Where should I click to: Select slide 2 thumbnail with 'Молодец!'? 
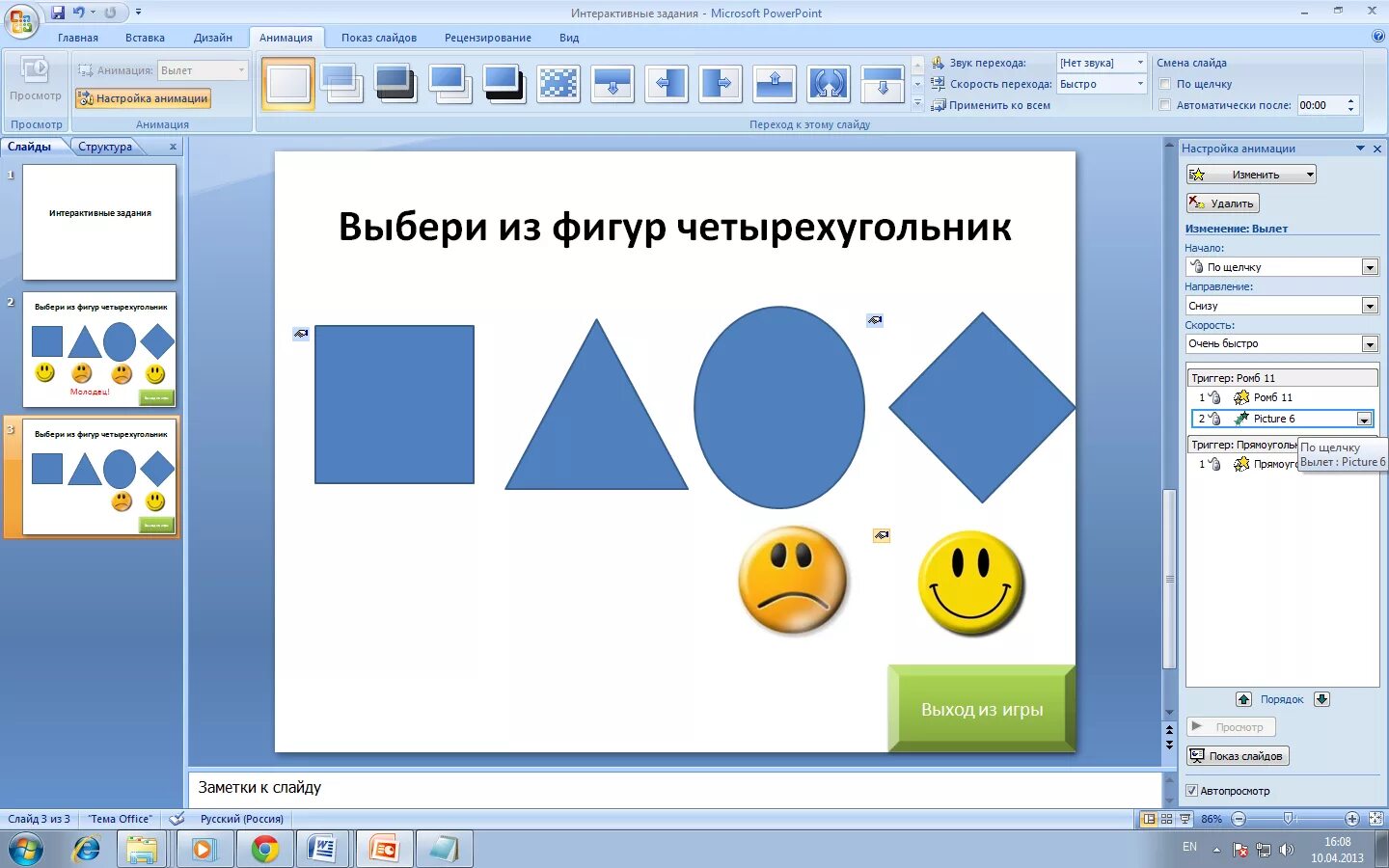99,349
